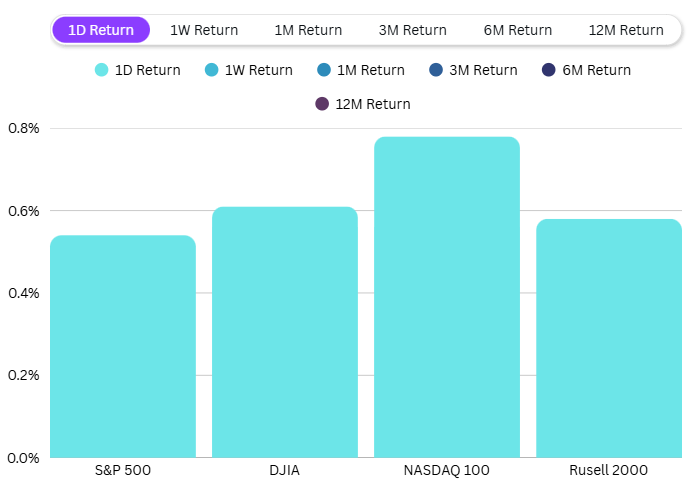Click the 3M Return legend color dot
This screenshot has width=693, height=485.
tap(435, 70)
